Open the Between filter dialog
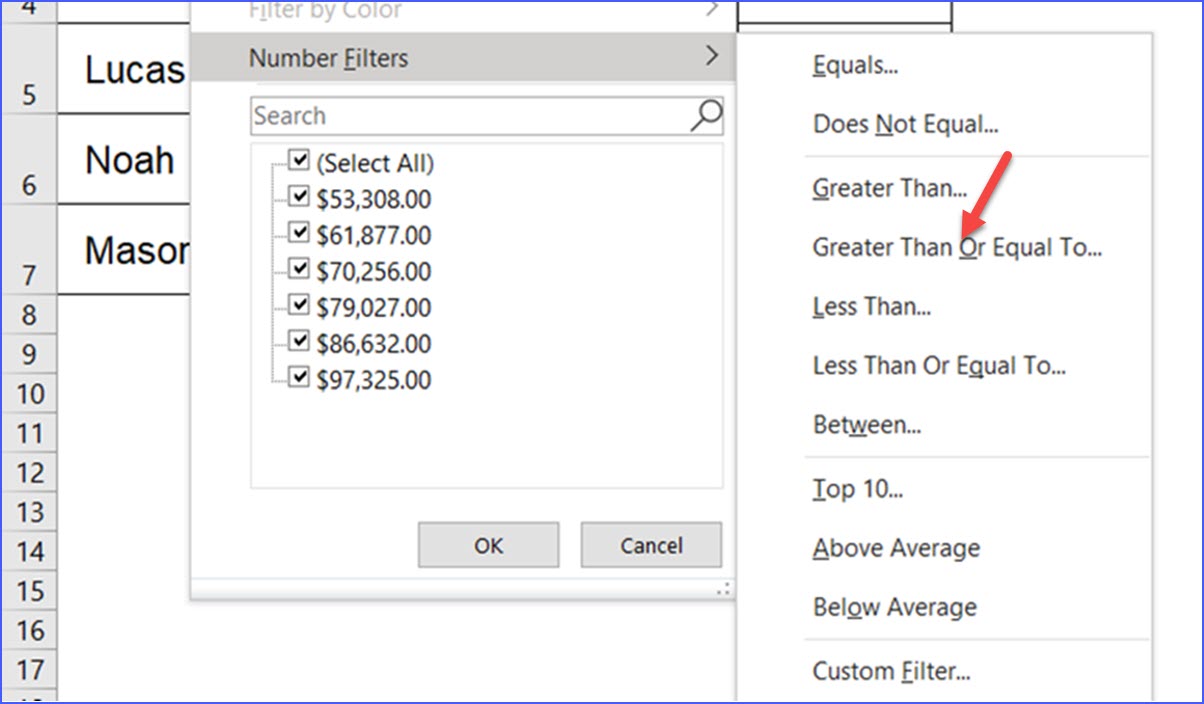 [x=865, y=424]
